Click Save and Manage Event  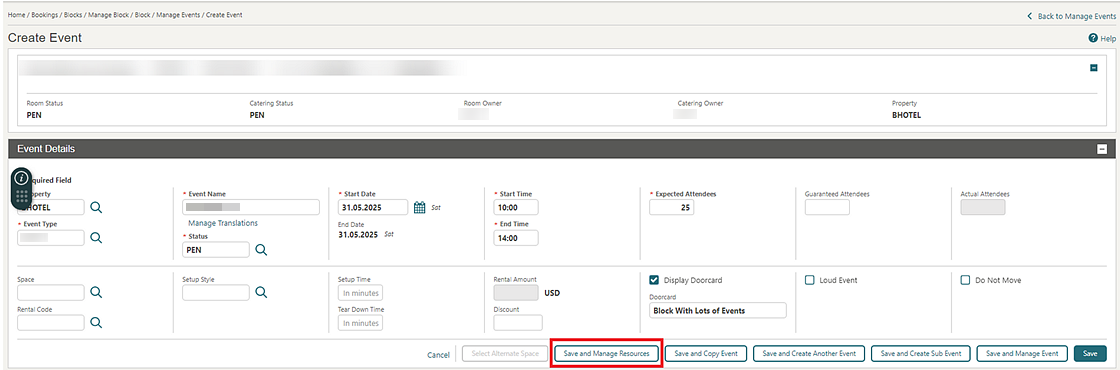coord(1022,354)
